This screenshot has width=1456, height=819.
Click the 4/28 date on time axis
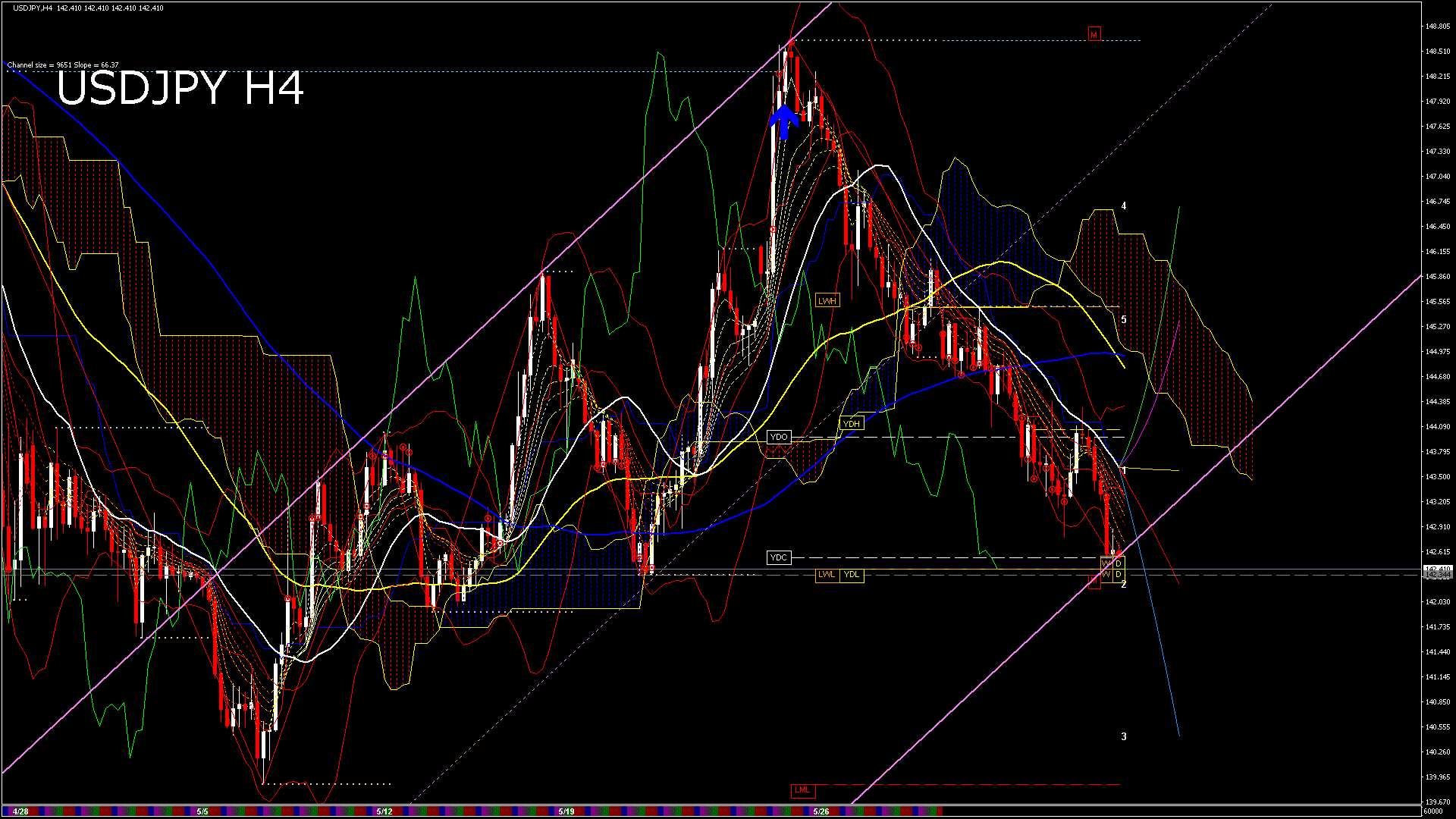pos(20,811)
